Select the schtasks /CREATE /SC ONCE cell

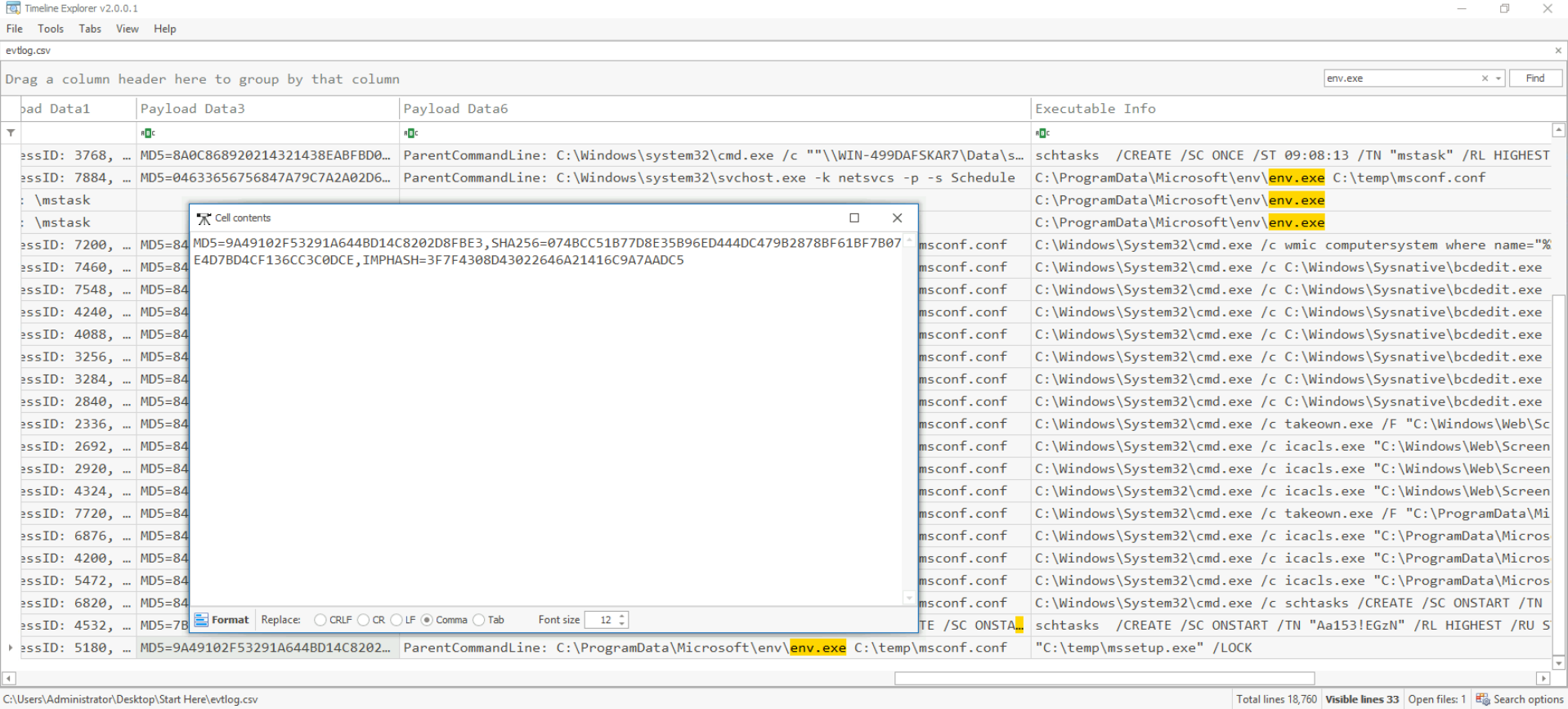pos(1291,155)
